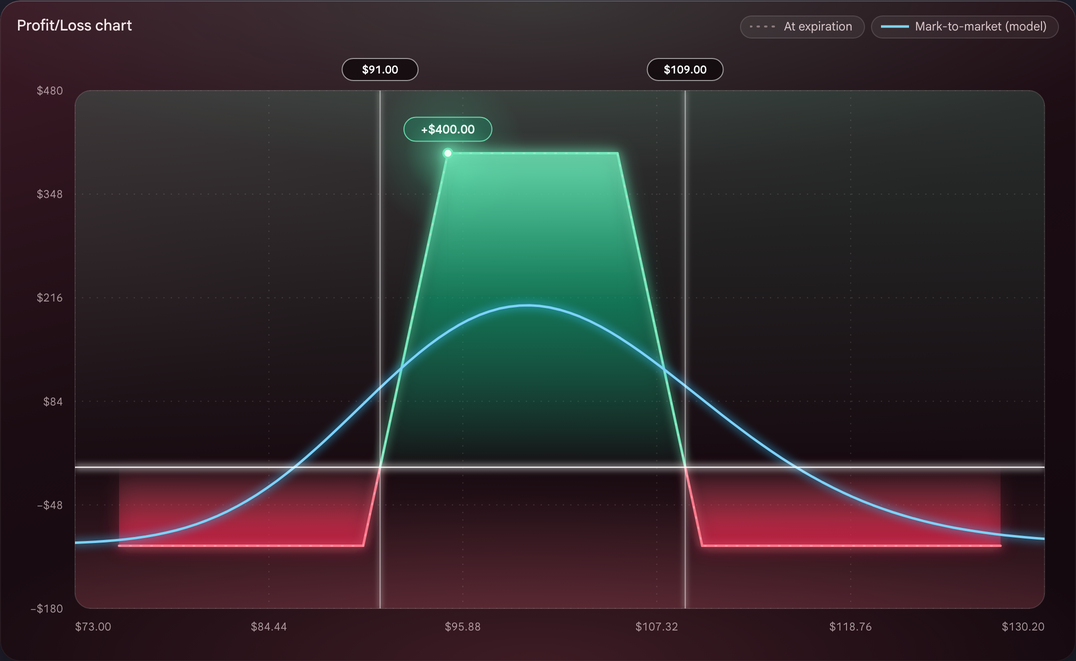Image resolution: width=1076 pixels, height=661 pixels.
Task: Click the $73.00 x-axis label
Action: tap(93, 627)
